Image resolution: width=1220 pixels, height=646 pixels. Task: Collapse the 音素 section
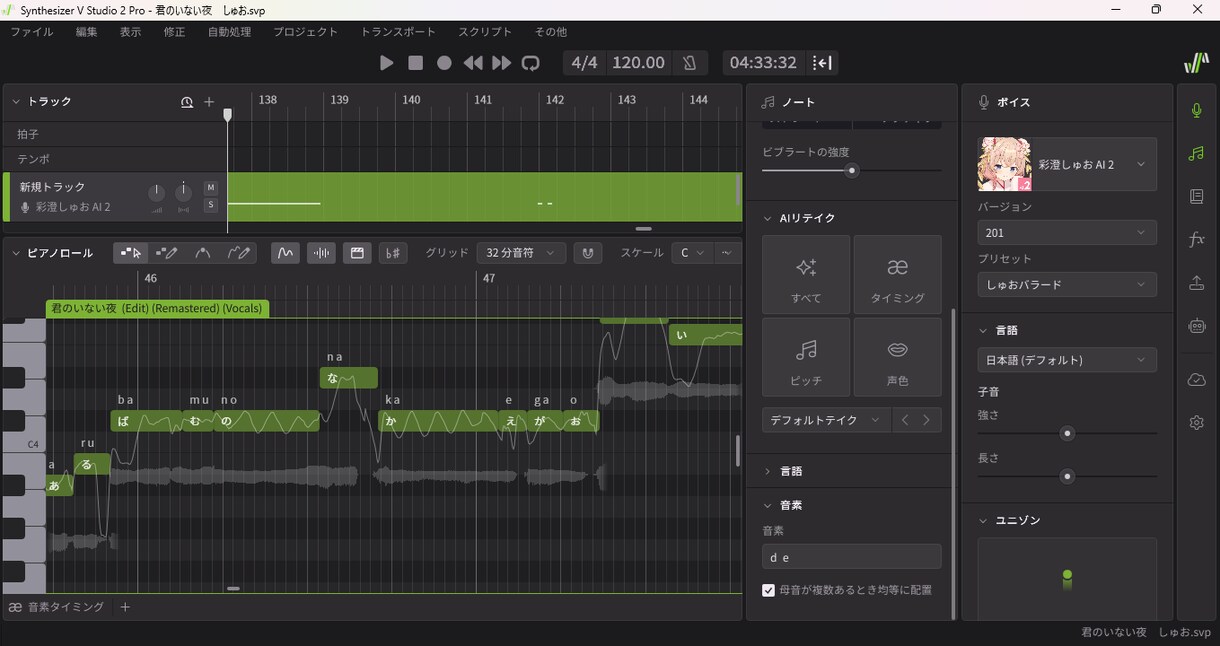point(768,506)
